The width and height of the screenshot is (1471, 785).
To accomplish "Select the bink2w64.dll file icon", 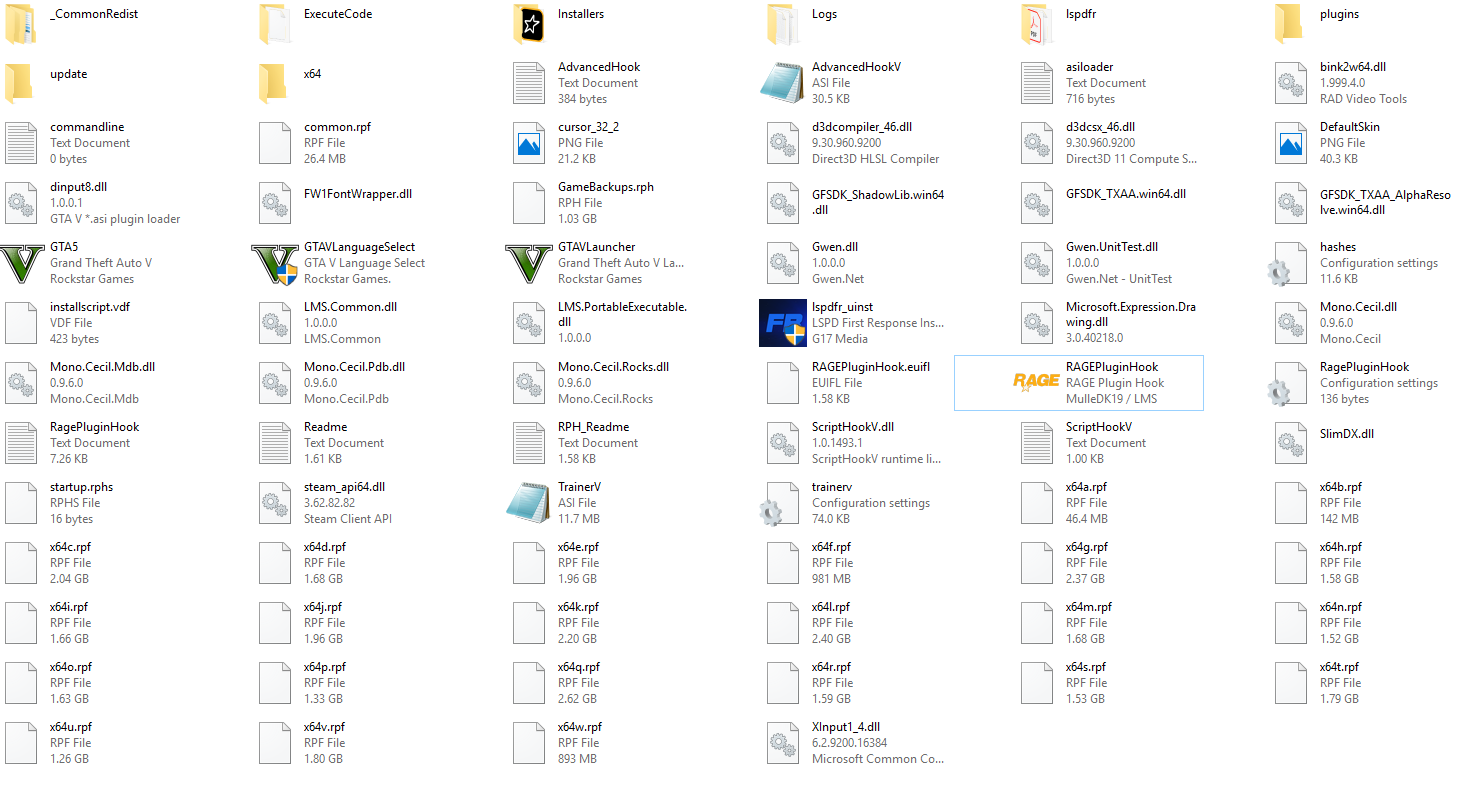I will [x=1290, y=83].
